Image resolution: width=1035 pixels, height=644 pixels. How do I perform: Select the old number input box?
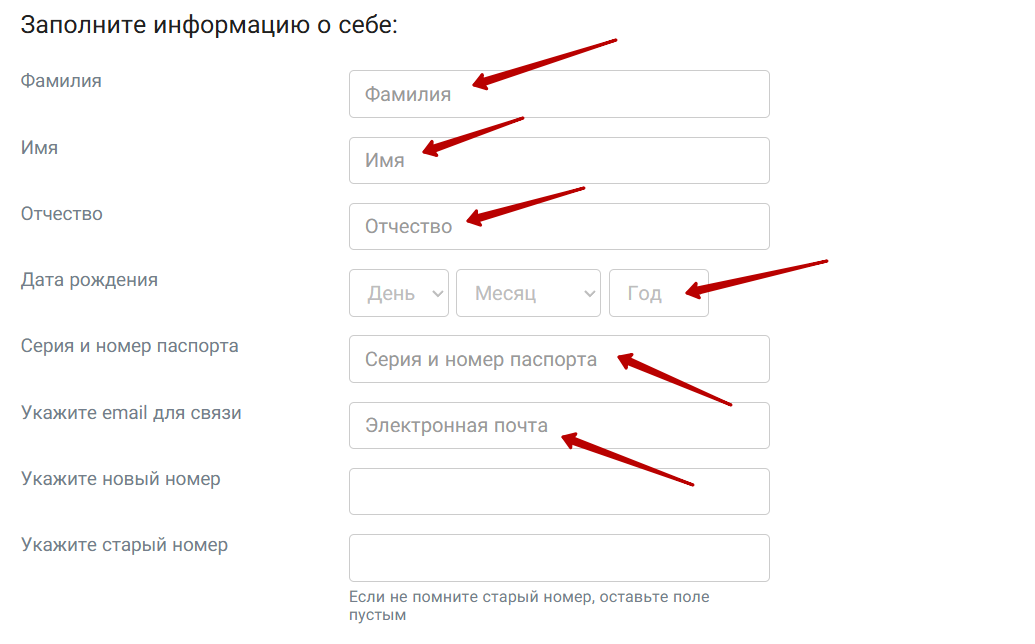pyautogui.click(x=558, y=557)
